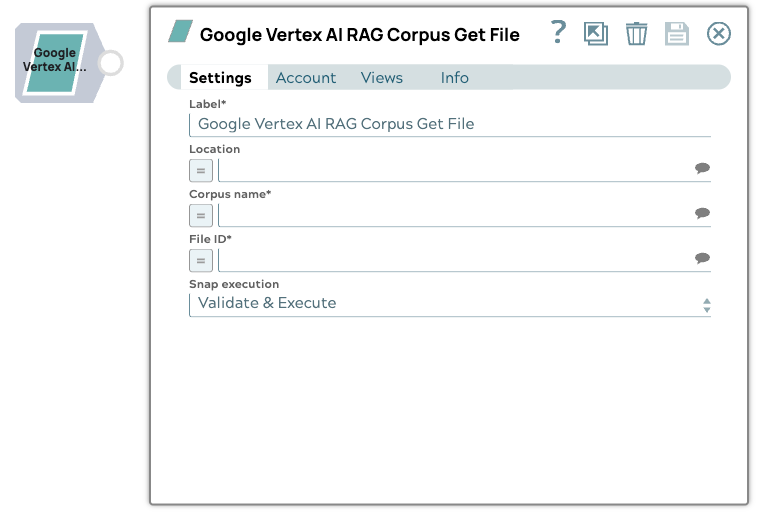Switch to the Account tab
This screenshot has height=514, width=765.
point(306,78)
